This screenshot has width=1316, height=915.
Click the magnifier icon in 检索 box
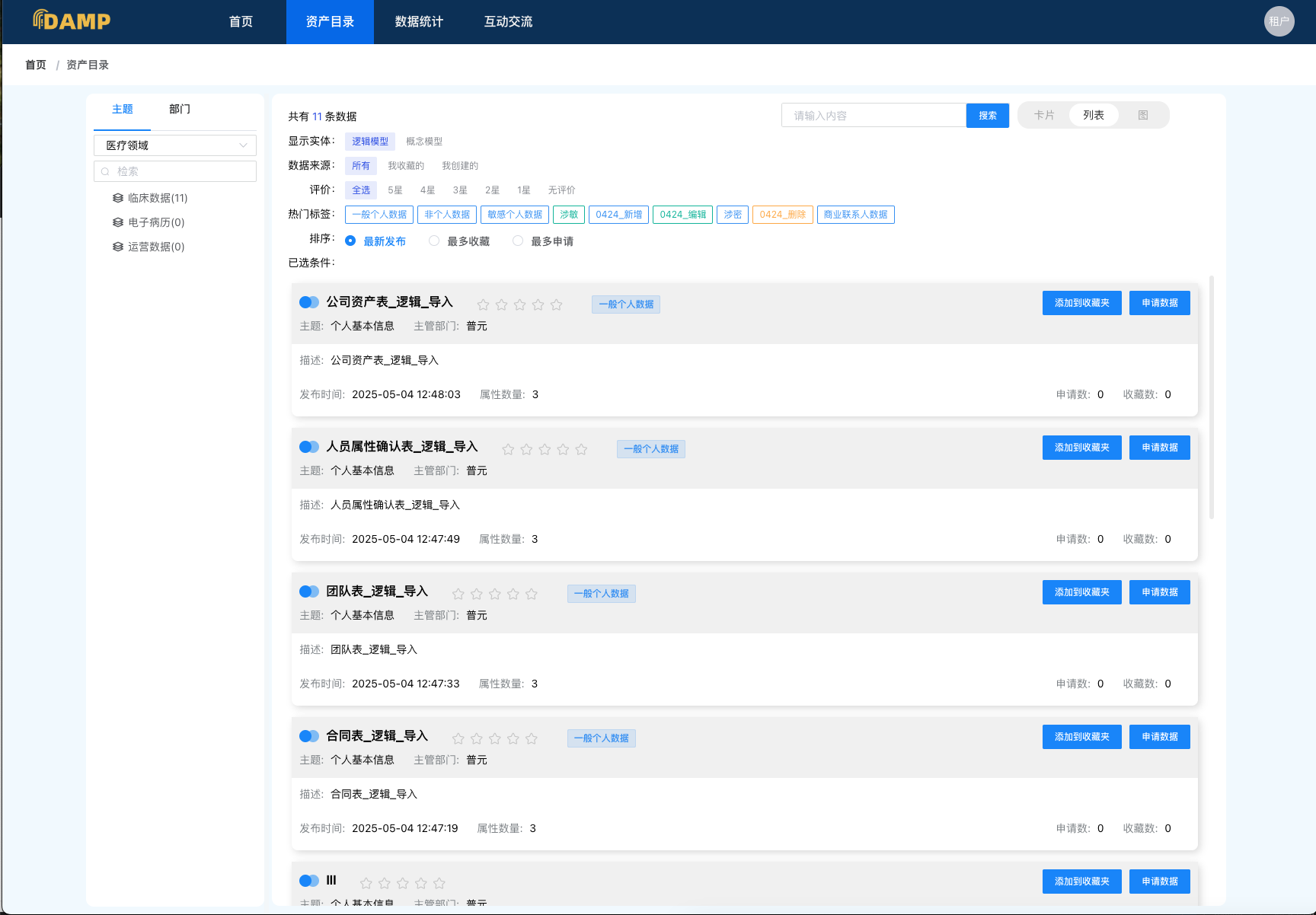105,171
